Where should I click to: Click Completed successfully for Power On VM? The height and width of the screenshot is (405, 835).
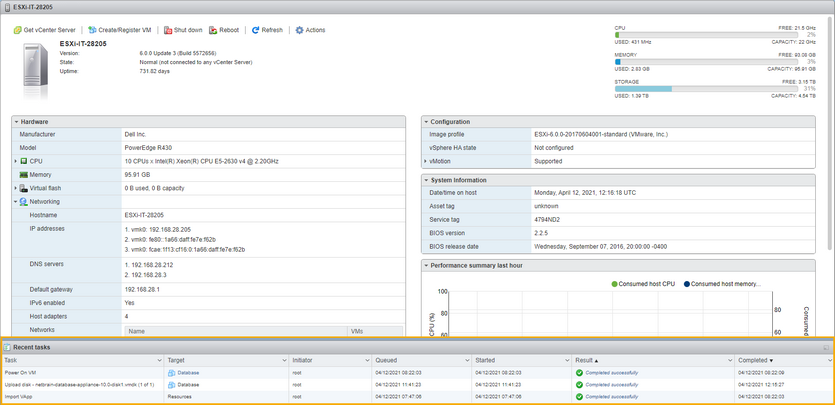coord(612,373)
